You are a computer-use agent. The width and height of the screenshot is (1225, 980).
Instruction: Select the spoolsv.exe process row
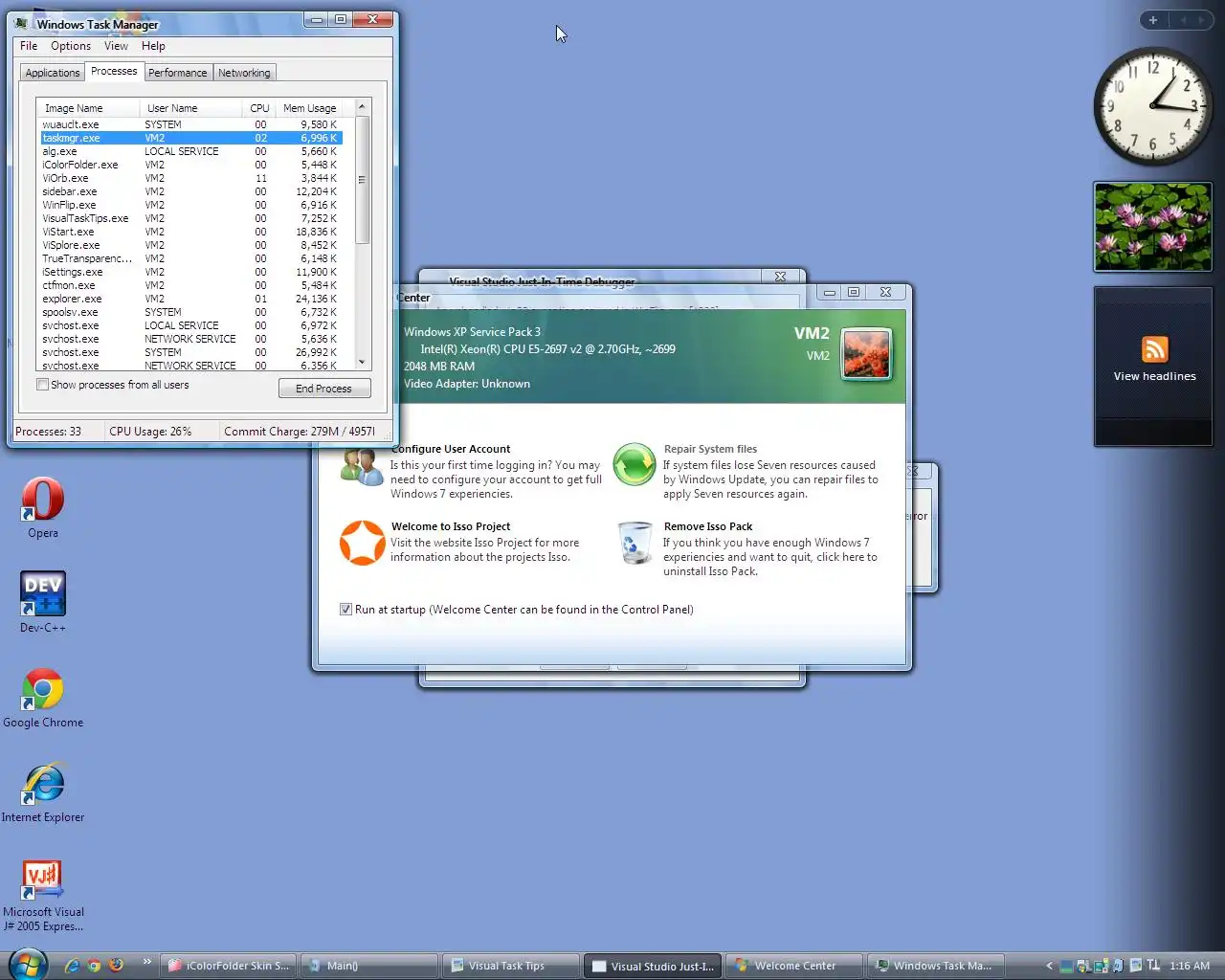click(x=190, y=312)
